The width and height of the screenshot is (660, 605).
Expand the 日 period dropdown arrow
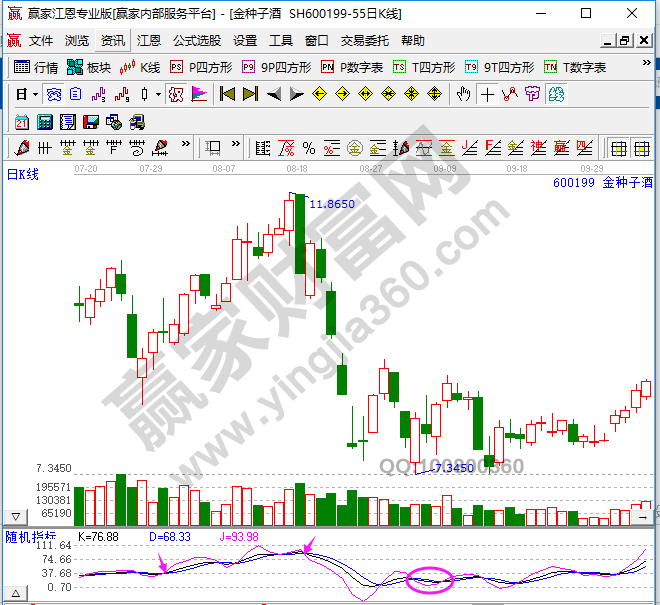pos(35,94)
